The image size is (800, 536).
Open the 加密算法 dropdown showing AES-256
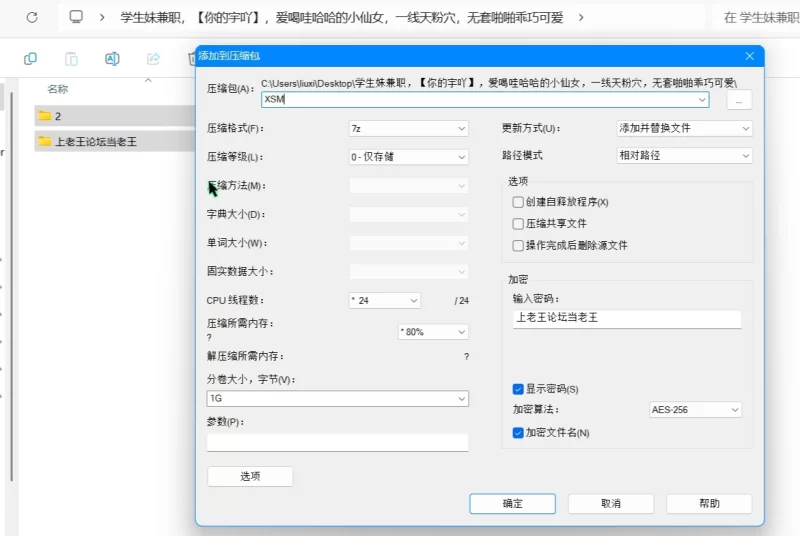(695, 410)
